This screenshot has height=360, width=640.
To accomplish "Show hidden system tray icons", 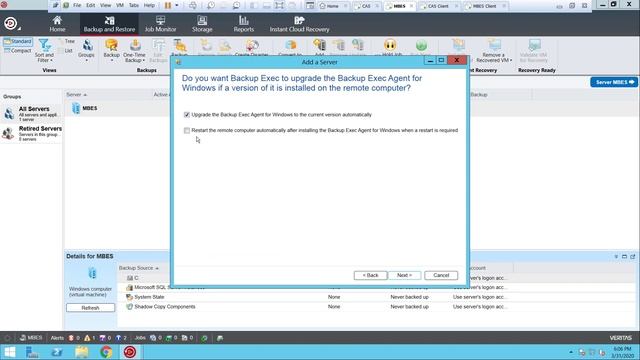I will click(571, 352).
